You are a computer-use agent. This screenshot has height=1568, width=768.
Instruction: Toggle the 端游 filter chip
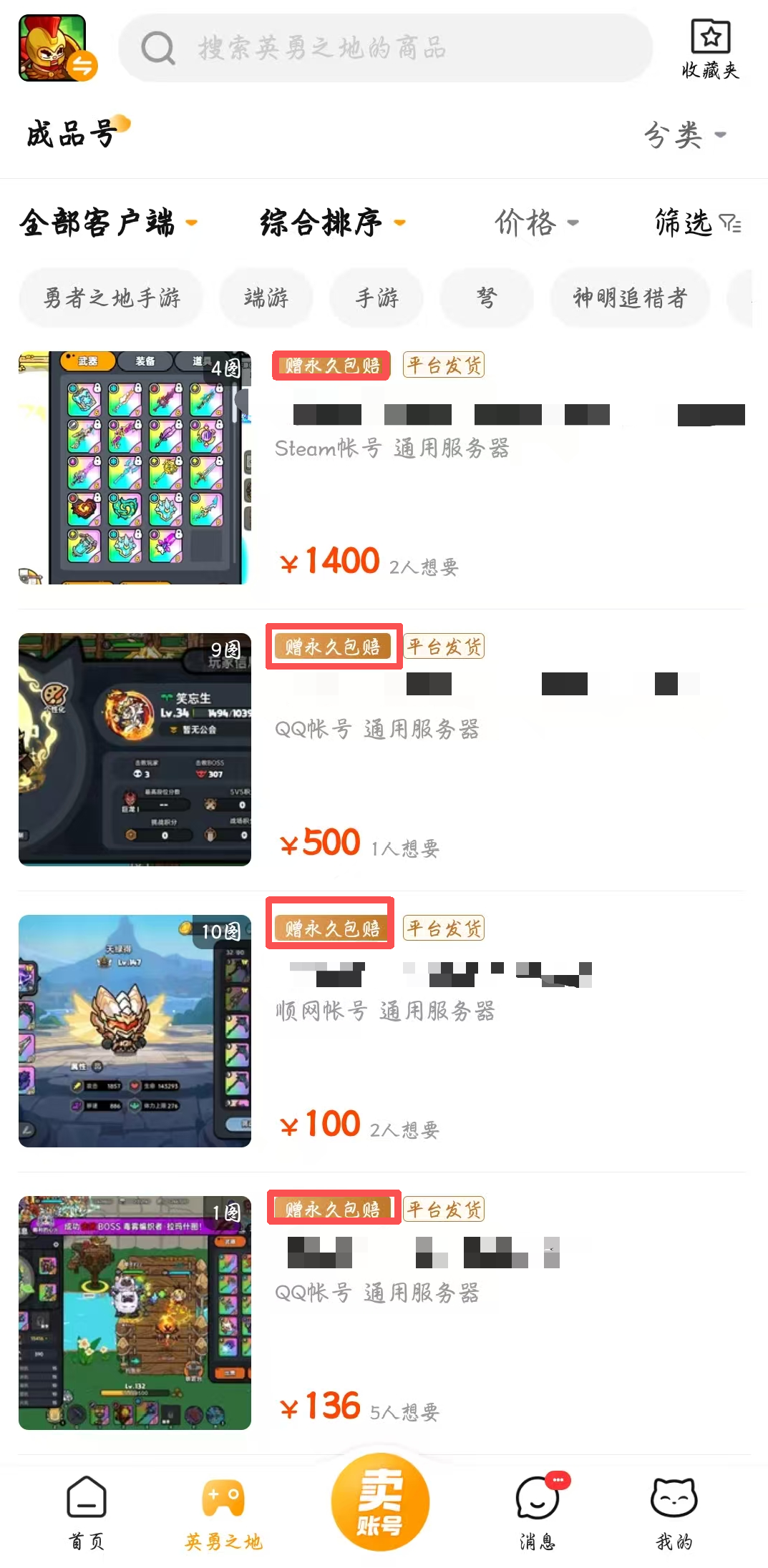(x=266, y=298)
